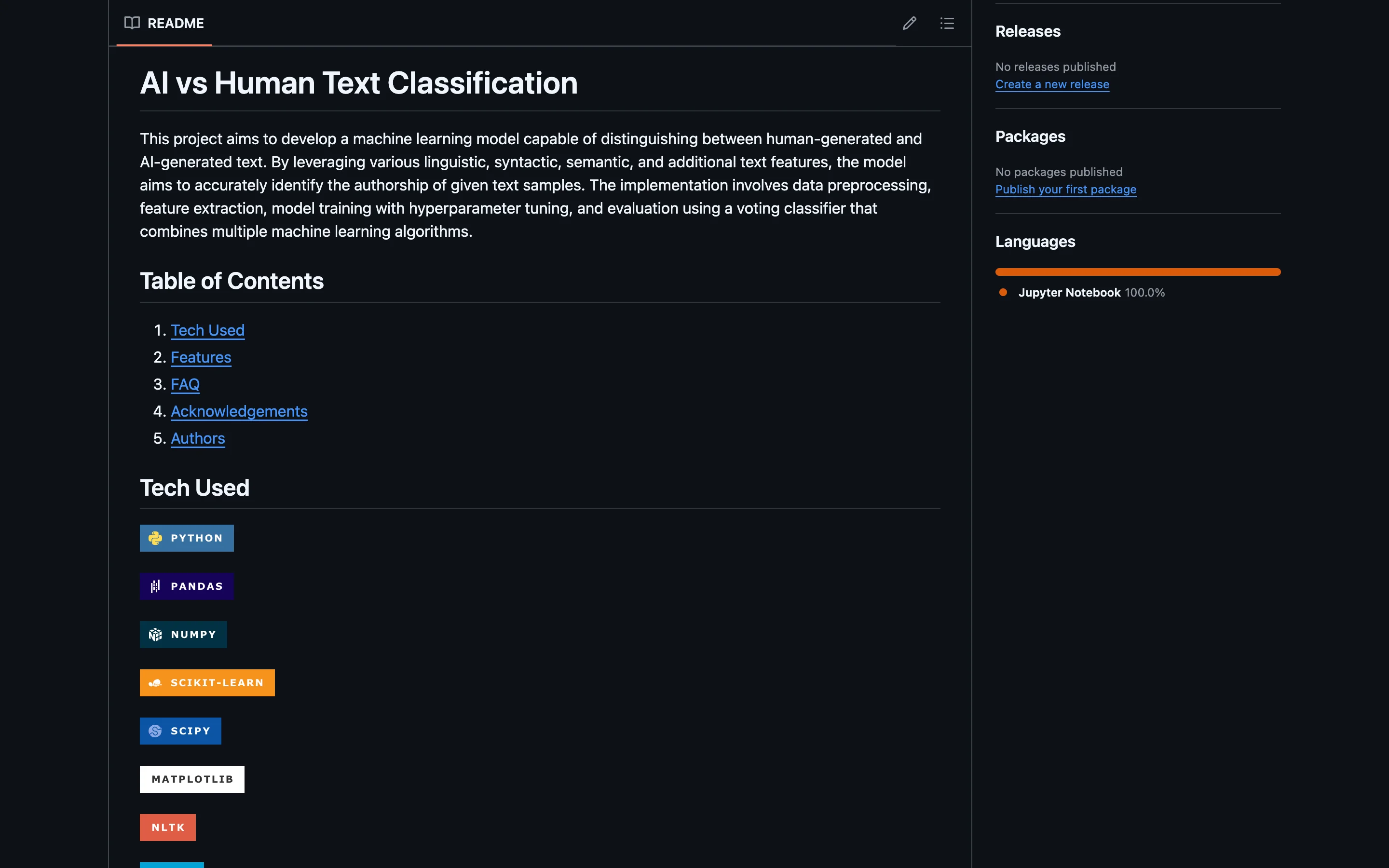Open the Tech Used contents link
The image size is (1389, 868).
(207, 330)
